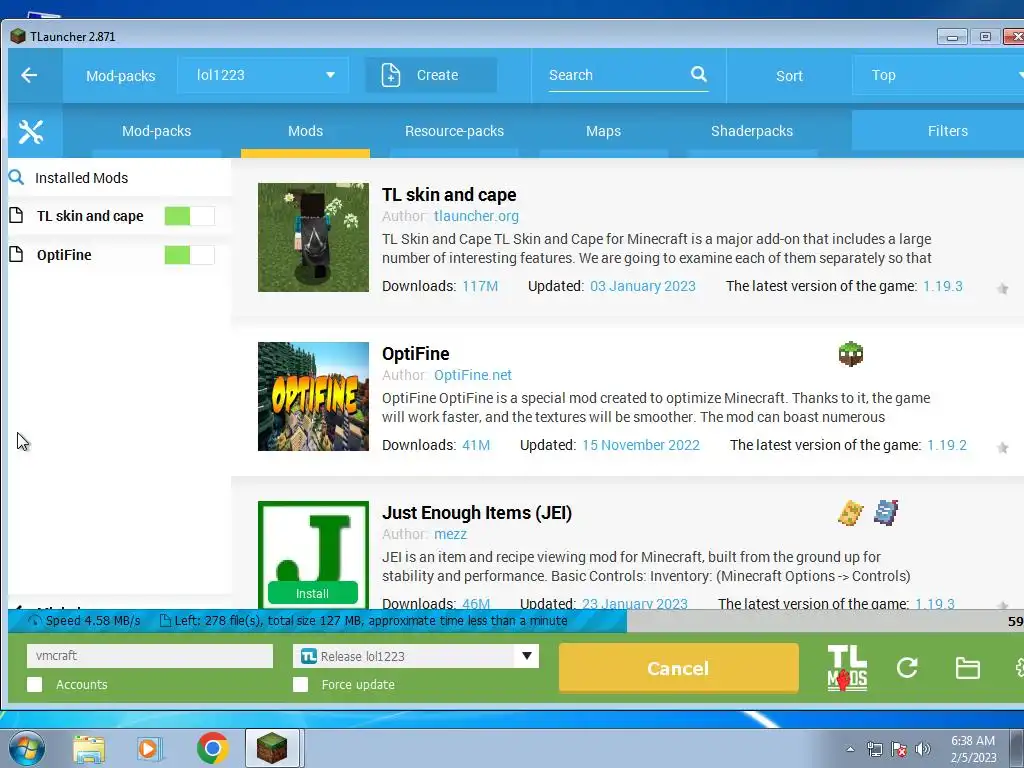Open TL skin and cape thumbnail image

tap(313, 237)
